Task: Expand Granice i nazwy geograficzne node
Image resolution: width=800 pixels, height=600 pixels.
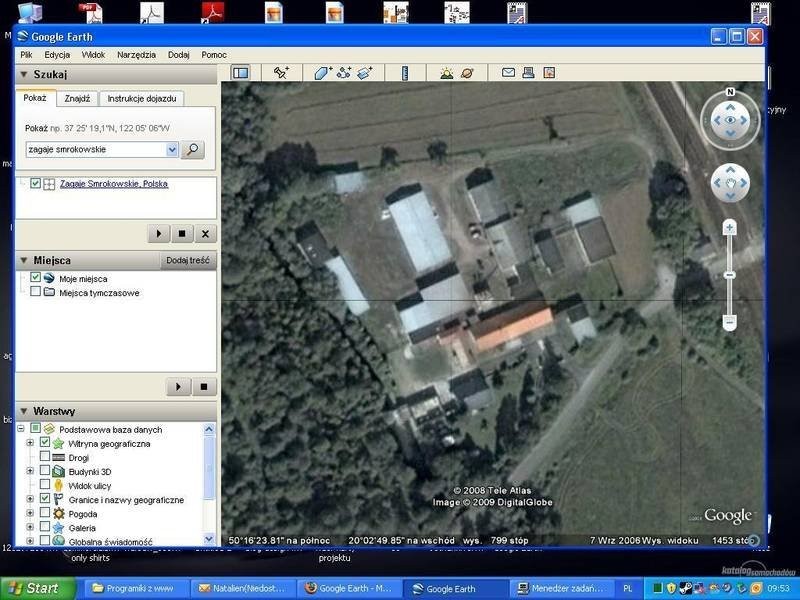Action: coord(30,499)
